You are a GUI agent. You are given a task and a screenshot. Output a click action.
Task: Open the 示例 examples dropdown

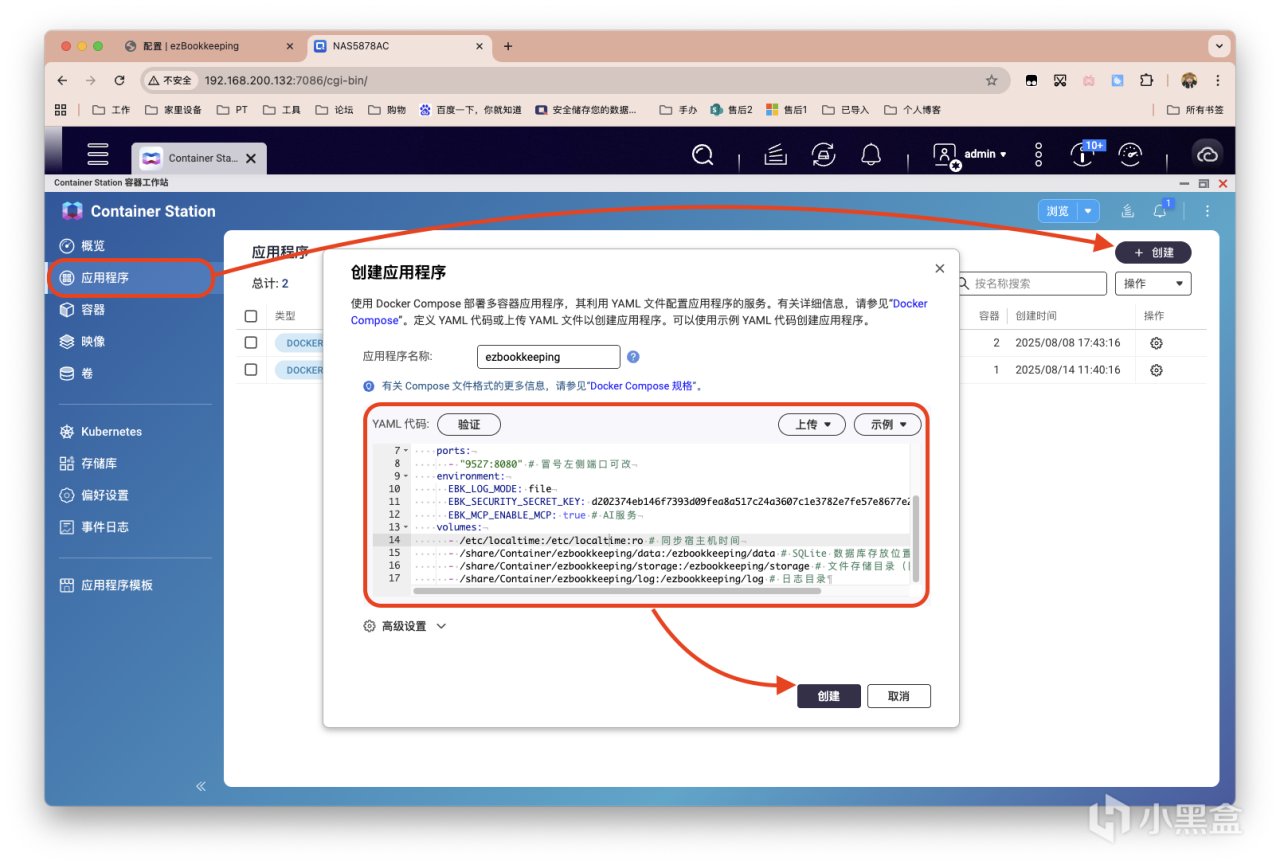[887, 424]
